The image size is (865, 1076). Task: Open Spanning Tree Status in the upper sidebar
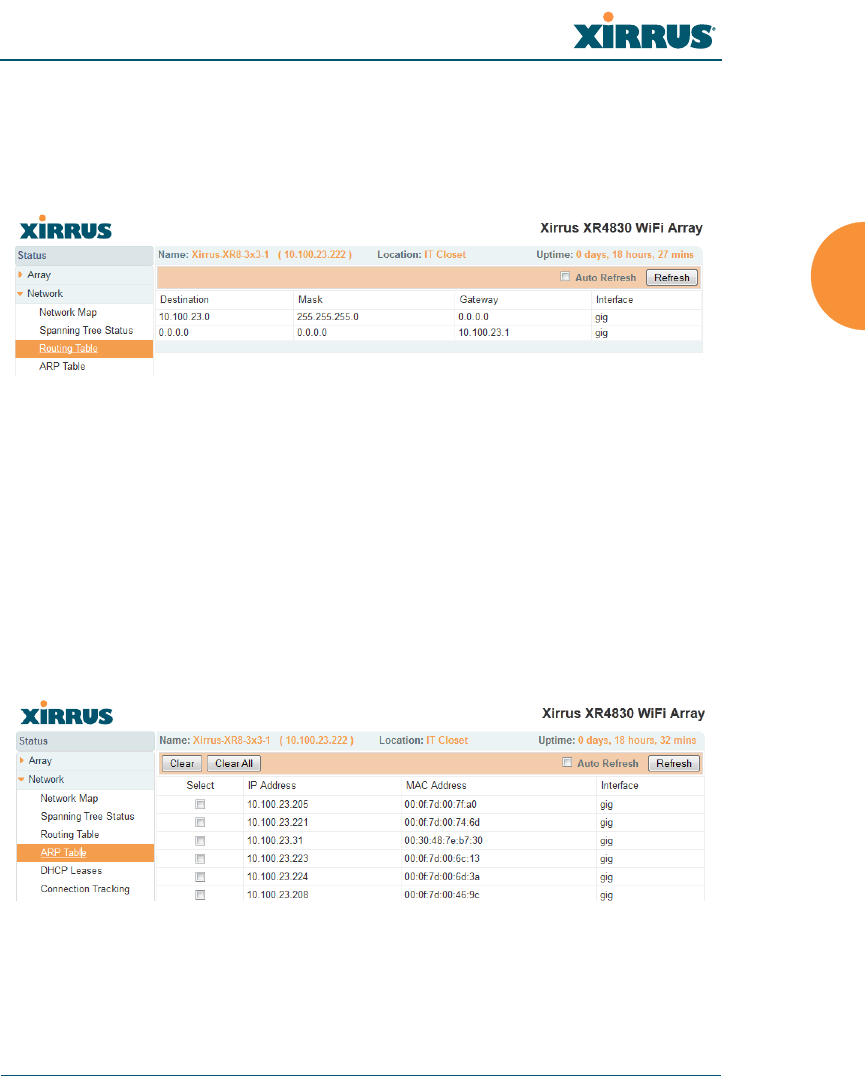pyautogui.click(x=86, y=330)
